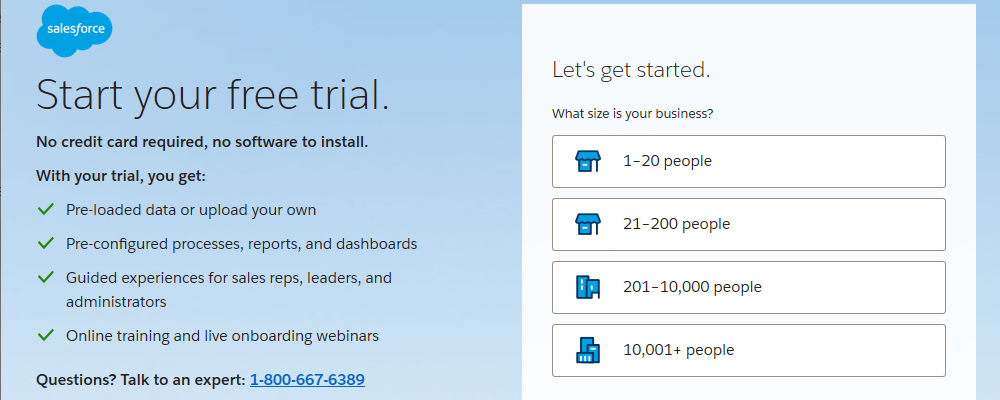Image resolution: width=1000 pixels, height=400 pixels.
Task: Select the 10,001+ people business size
Action: click(x=748, y=350)
